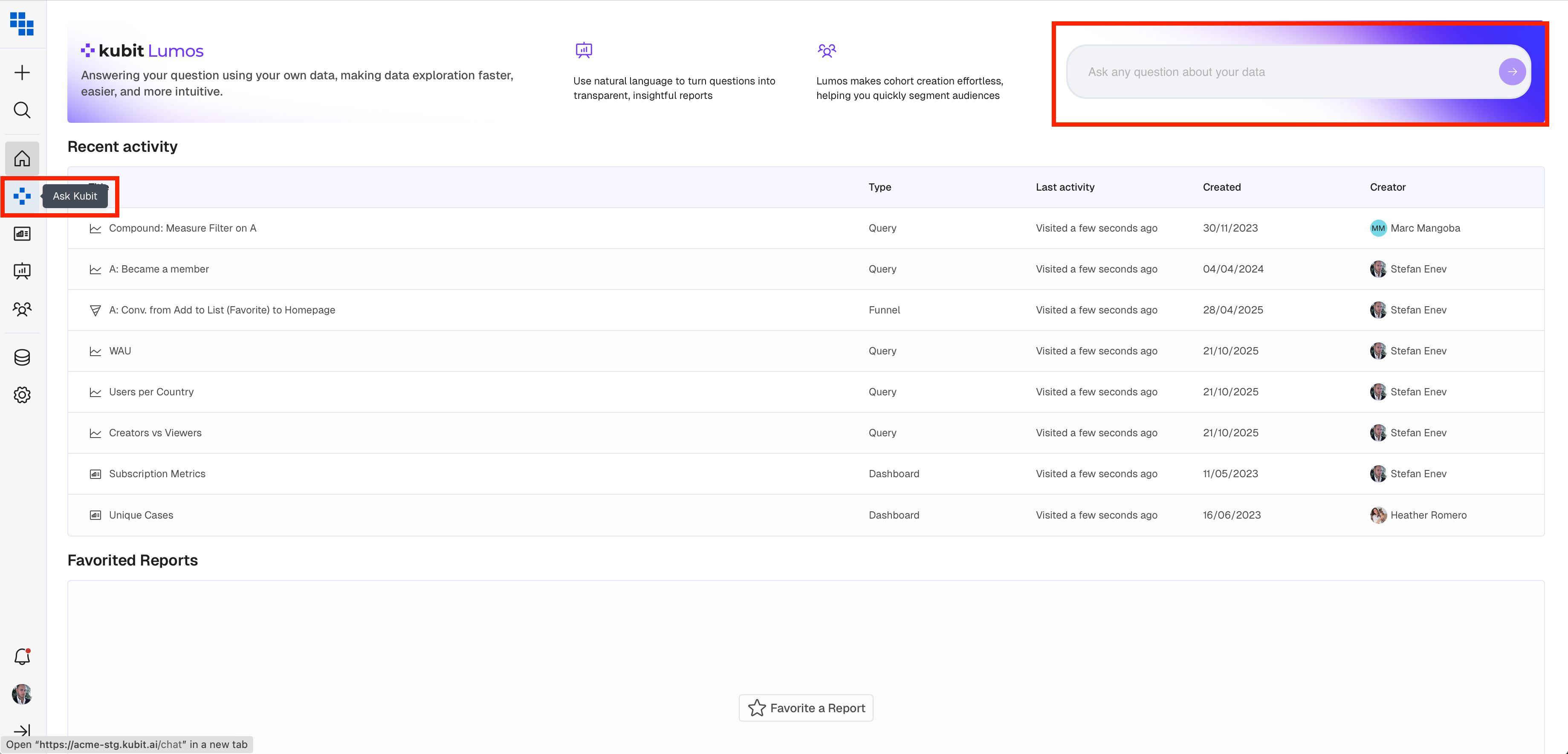Open the settings gear icon
This screenshot has width=1568, height=754.
coord(22,394)
